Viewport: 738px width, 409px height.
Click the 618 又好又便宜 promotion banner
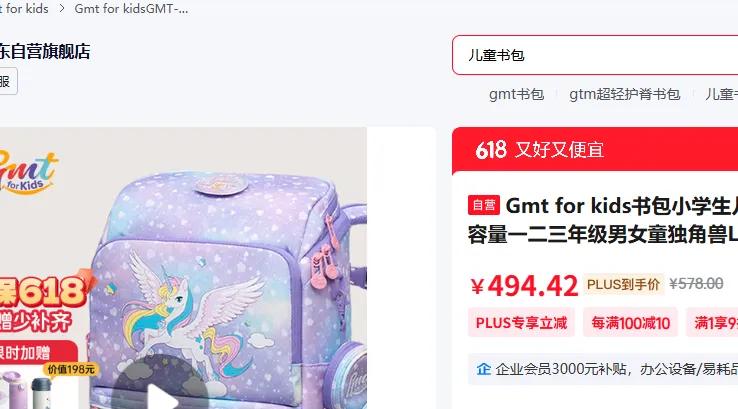pyautogui.click(x=595, y=150)
